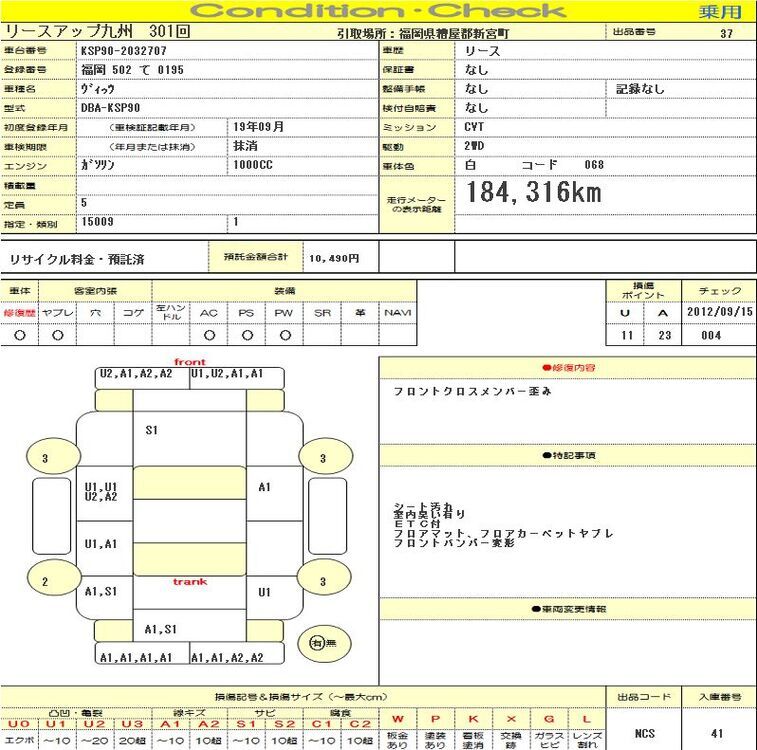Select the body color code 068
Image resolution: width=757 pixels, height=750 pixels.
point(594,165)
